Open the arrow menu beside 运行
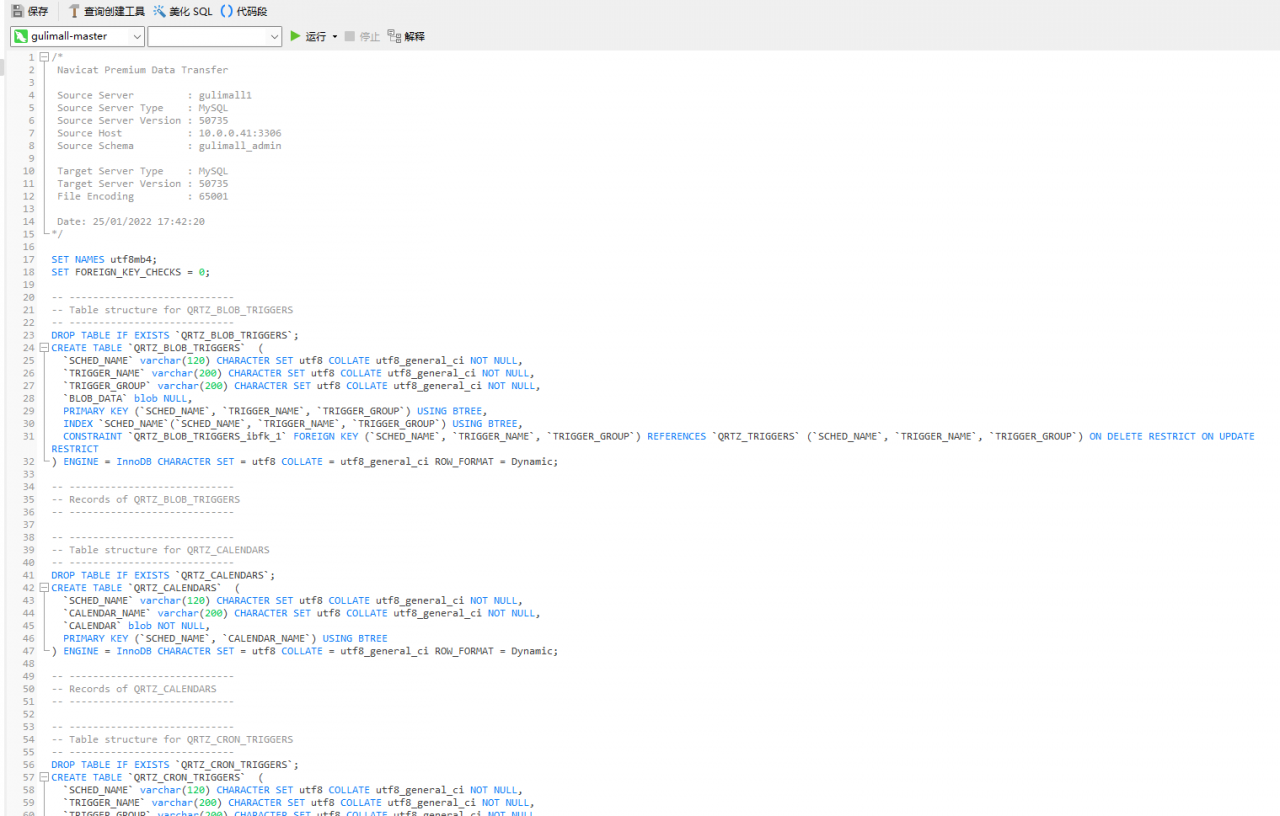 [x=335, y=36]
